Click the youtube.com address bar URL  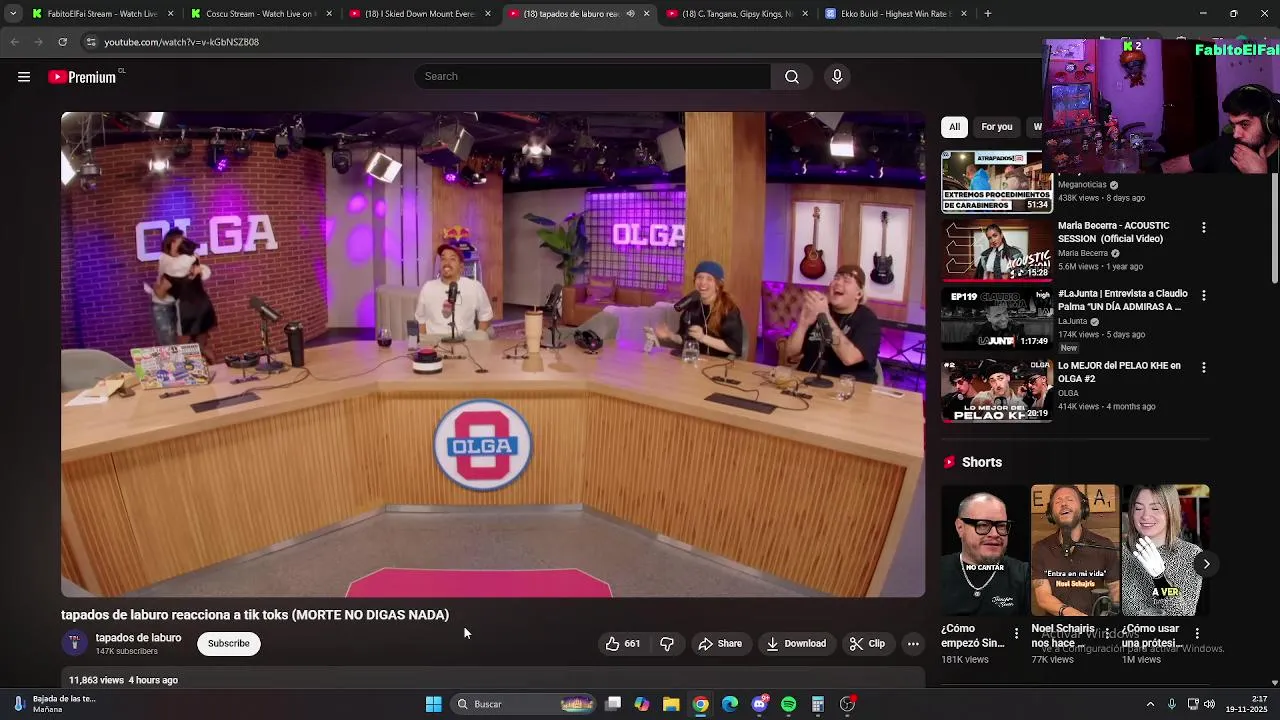181,42
